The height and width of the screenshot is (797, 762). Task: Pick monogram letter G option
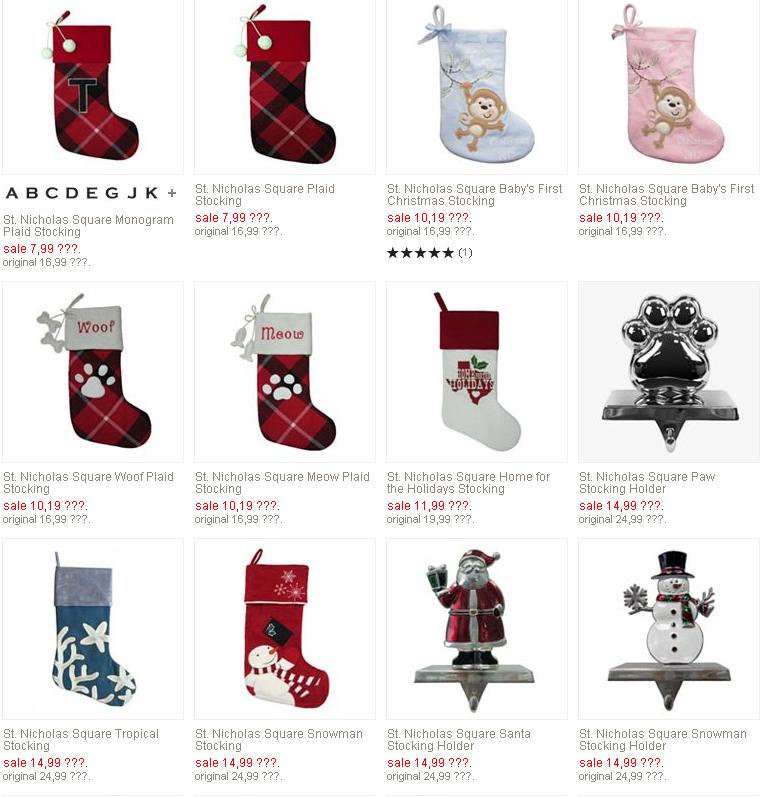[112, 193]
